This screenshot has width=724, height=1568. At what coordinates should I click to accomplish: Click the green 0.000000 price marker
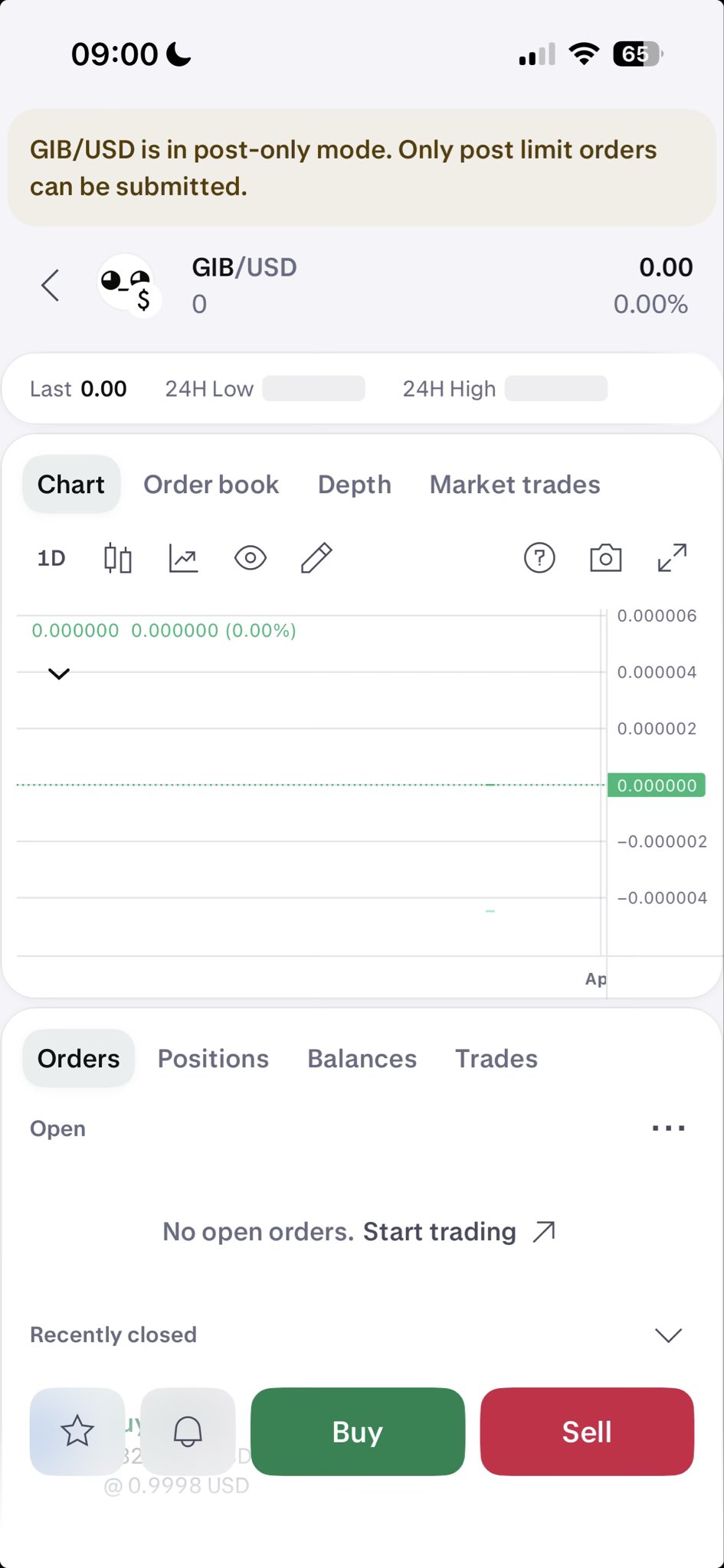657,786
